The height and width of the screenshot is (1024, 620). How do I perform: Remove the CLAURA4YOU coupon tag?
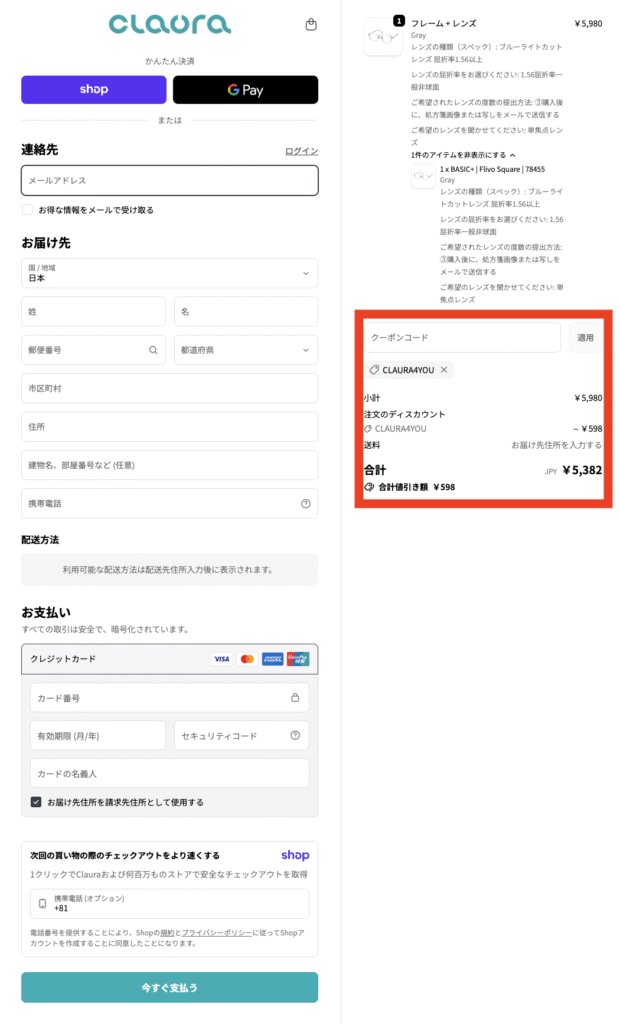(x=445, y=370)
